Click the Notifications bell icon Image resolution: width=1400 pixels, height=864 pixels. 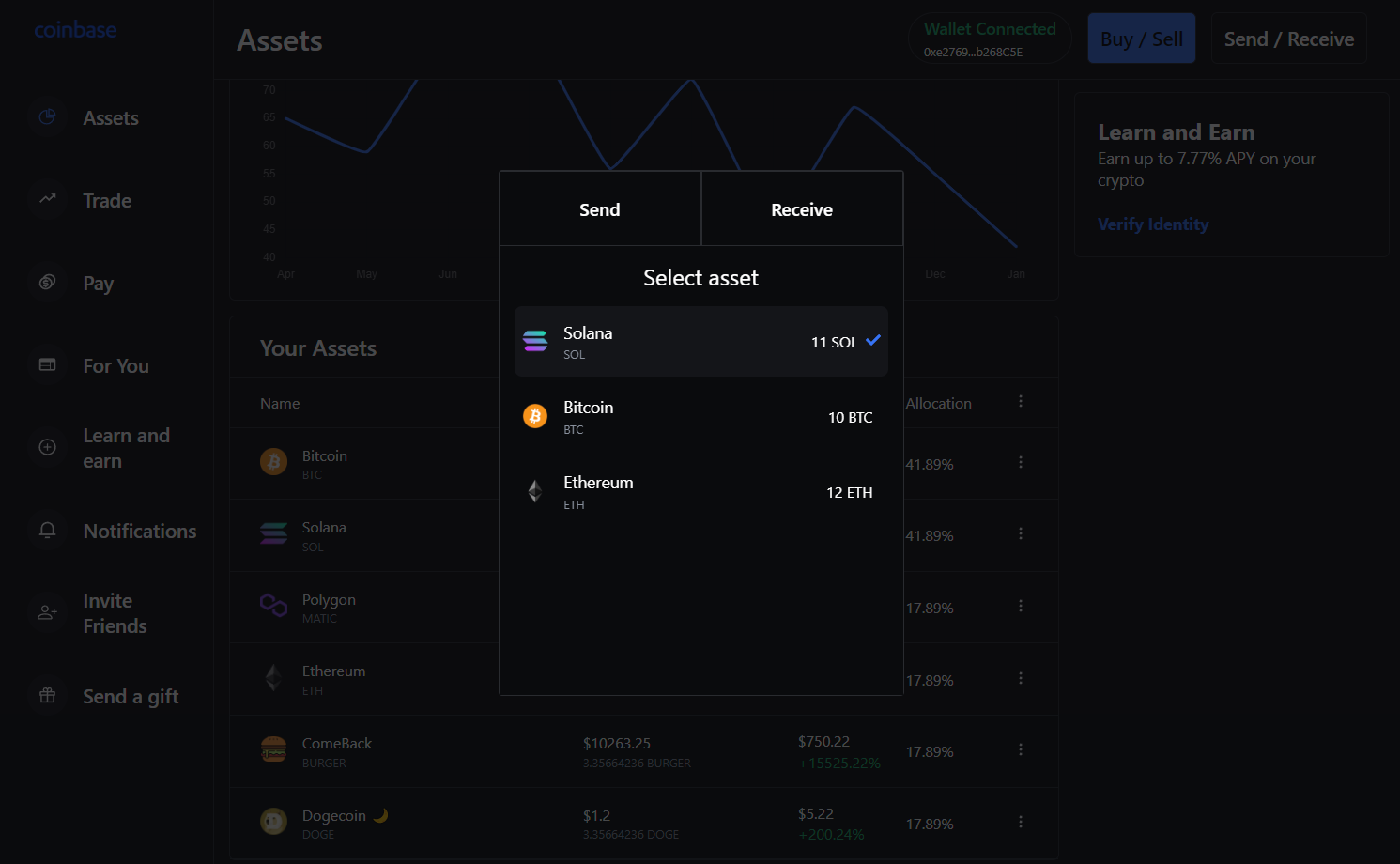click(47, 531)
